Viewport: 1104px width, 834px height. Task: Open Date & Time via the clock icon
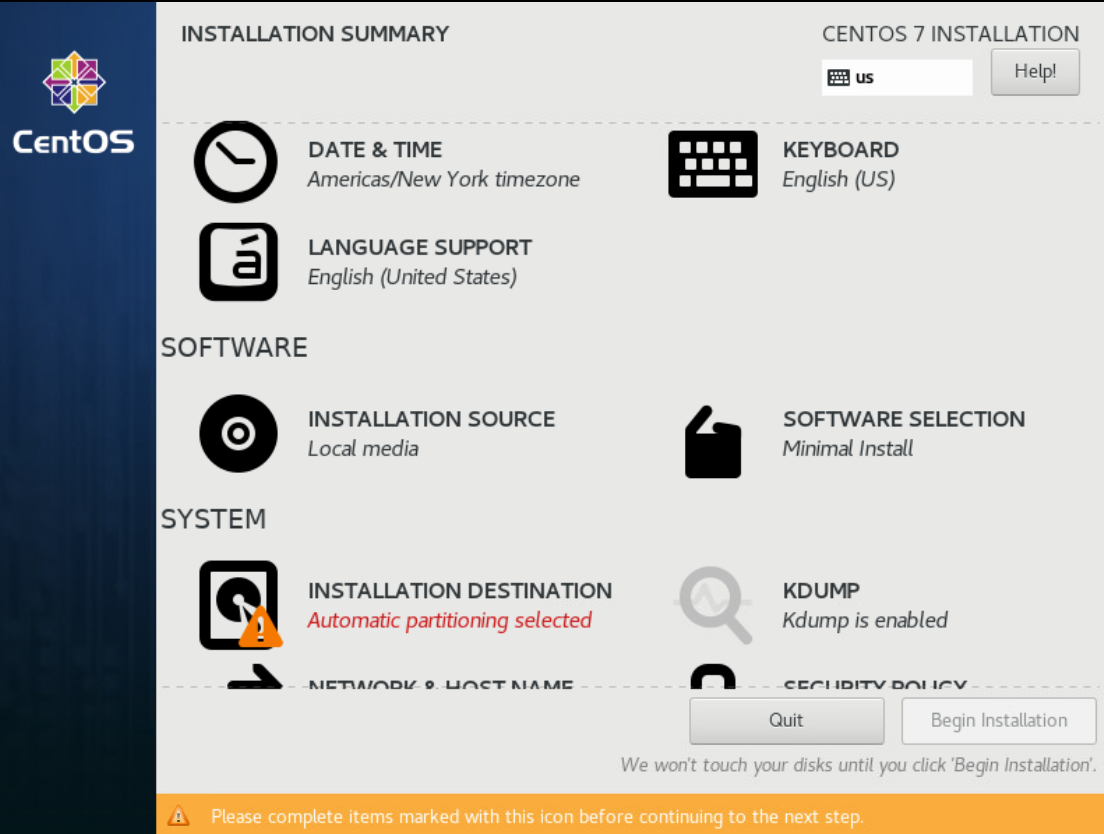(x=236, y=162)
